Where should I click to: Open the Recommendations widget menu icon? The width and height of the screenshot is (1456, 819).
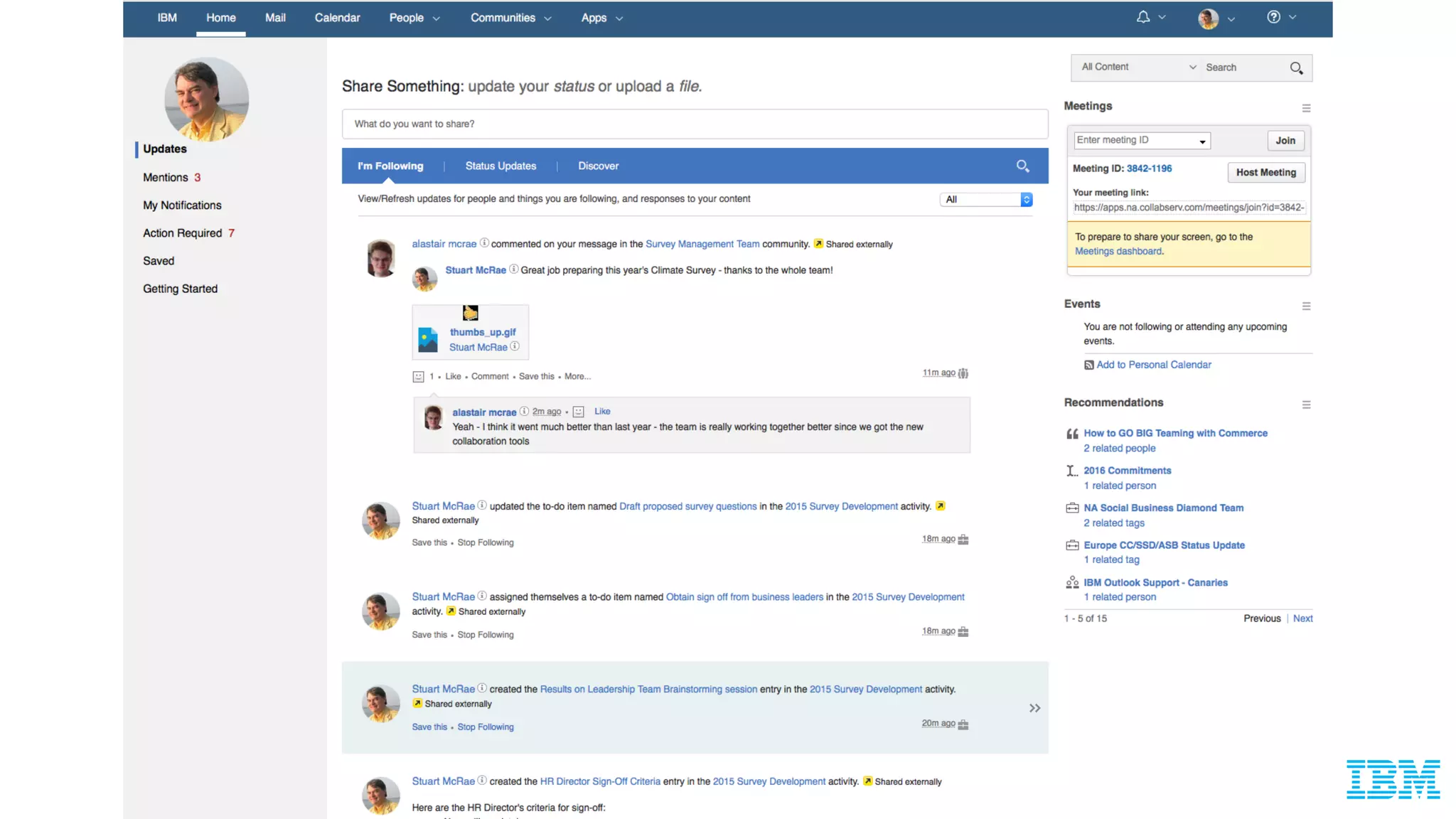coord(1306,405)
